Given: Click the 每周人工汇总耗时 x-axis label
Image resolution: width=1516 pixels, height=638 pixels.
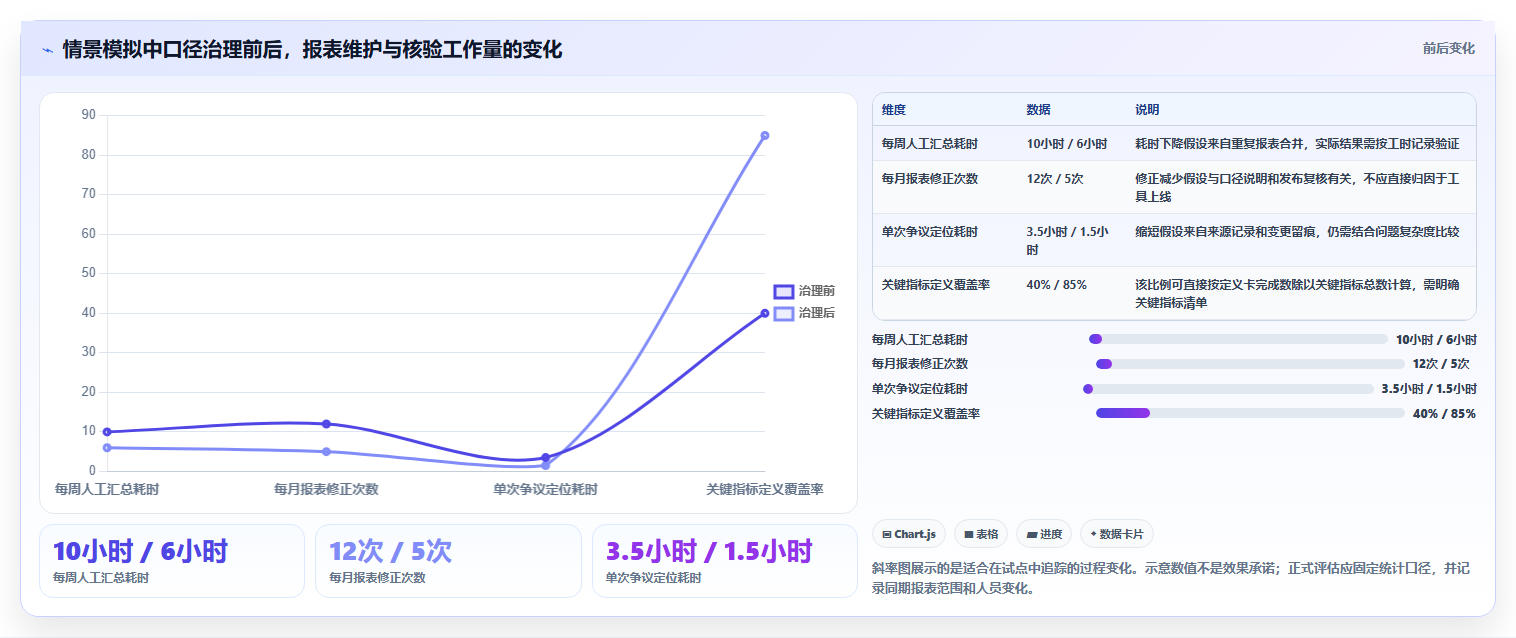Looking at the screenshot, I should coord(107,489).
